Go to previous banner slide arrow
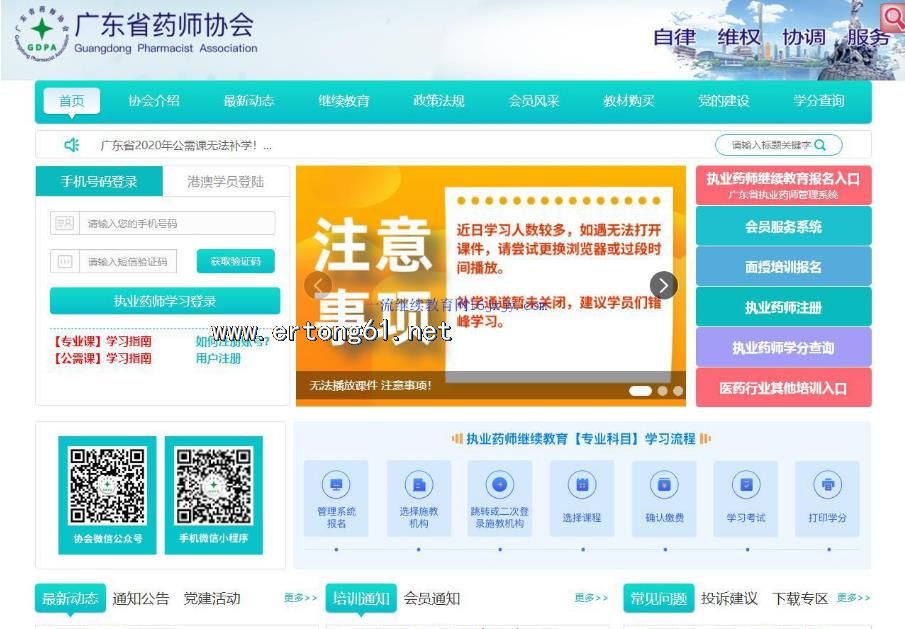The image size is (905, 629). pos(318,286)
